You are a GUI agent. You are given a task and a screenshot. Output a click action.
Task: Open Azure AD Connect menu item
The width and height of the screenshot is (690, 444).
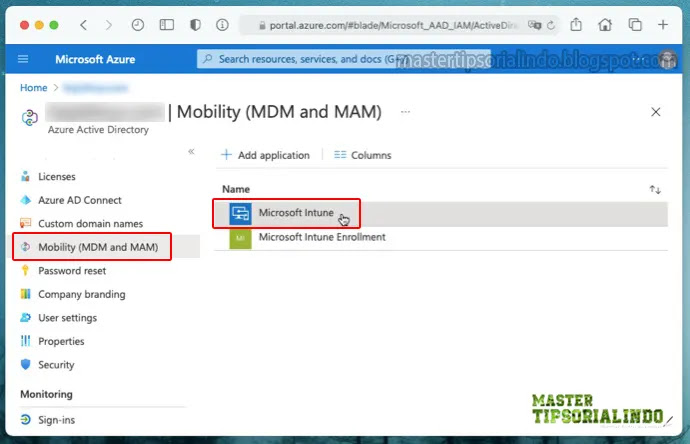(x=80, y=200)
